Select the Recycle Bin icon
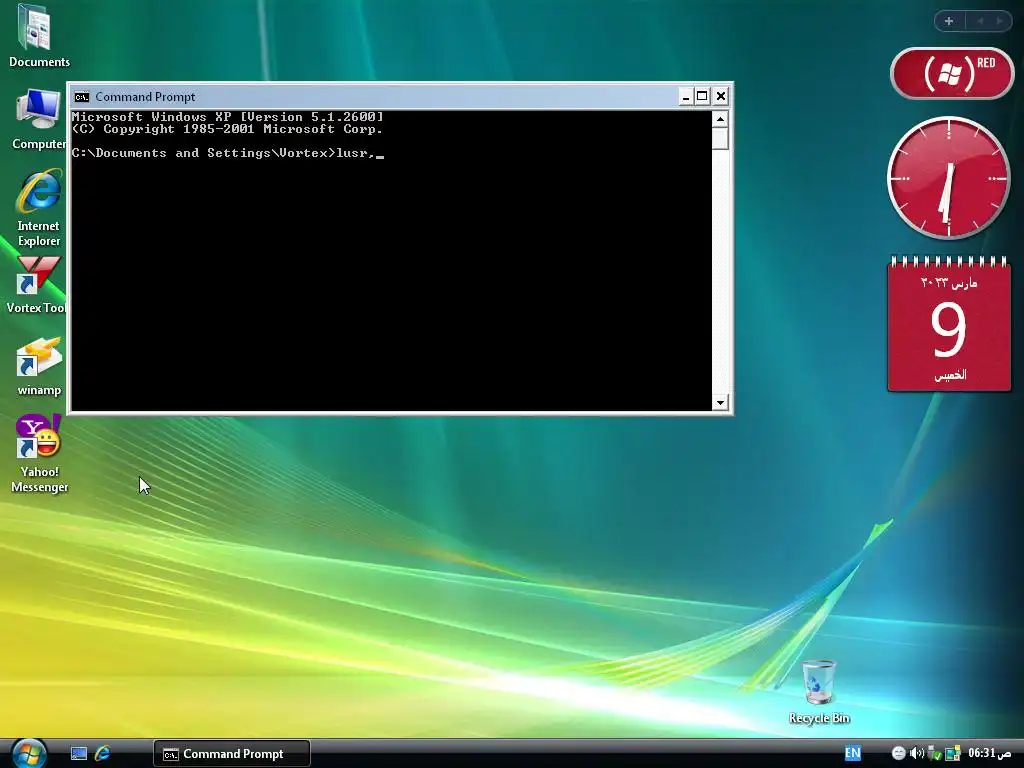The image size is (1024, 768). pyautogui.click(x=819, y=692)
